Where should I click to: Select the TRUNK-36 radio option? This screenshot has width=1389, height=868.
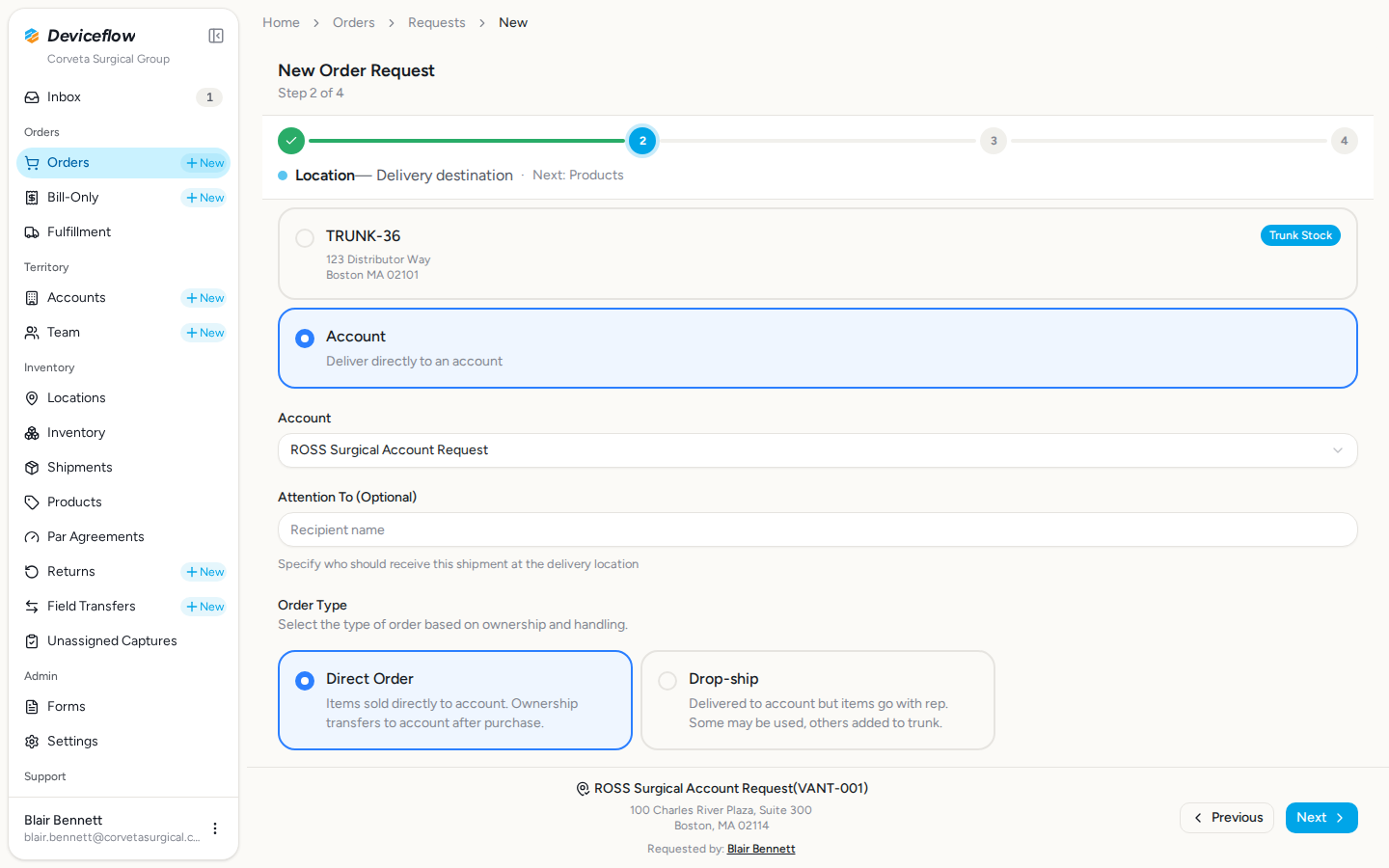tap(305, 237)
